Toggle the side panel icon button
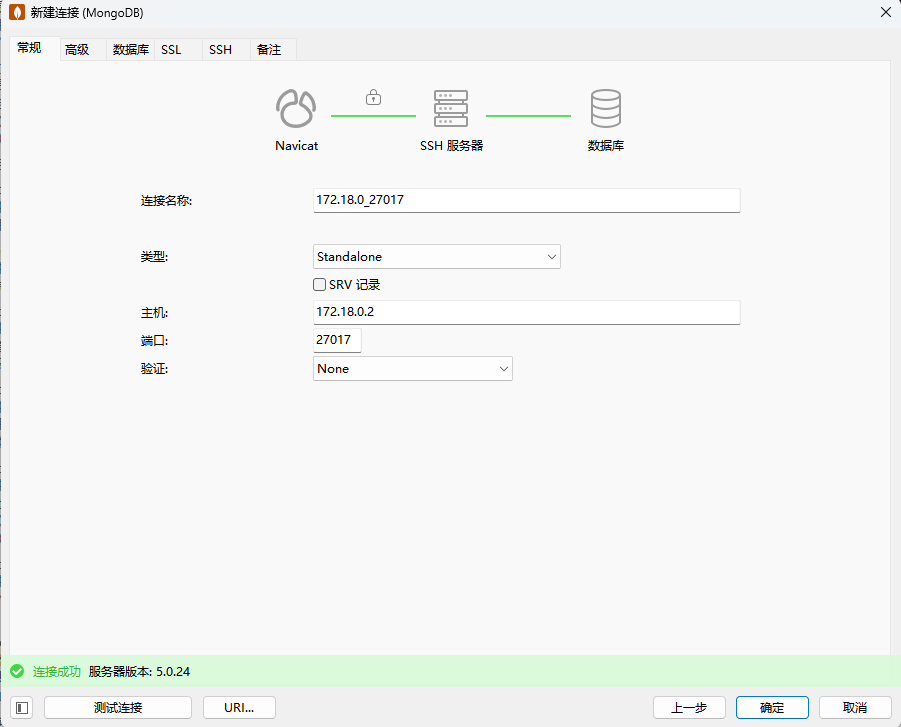This screenshot has width=901, height=727. 22,707
